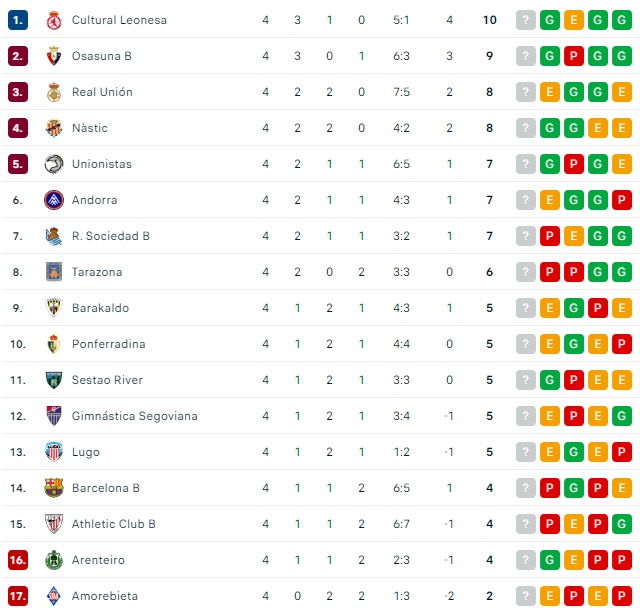Click the Andorra team crest
The width and height of the screenshot is (640, 608).
point(54,200)
